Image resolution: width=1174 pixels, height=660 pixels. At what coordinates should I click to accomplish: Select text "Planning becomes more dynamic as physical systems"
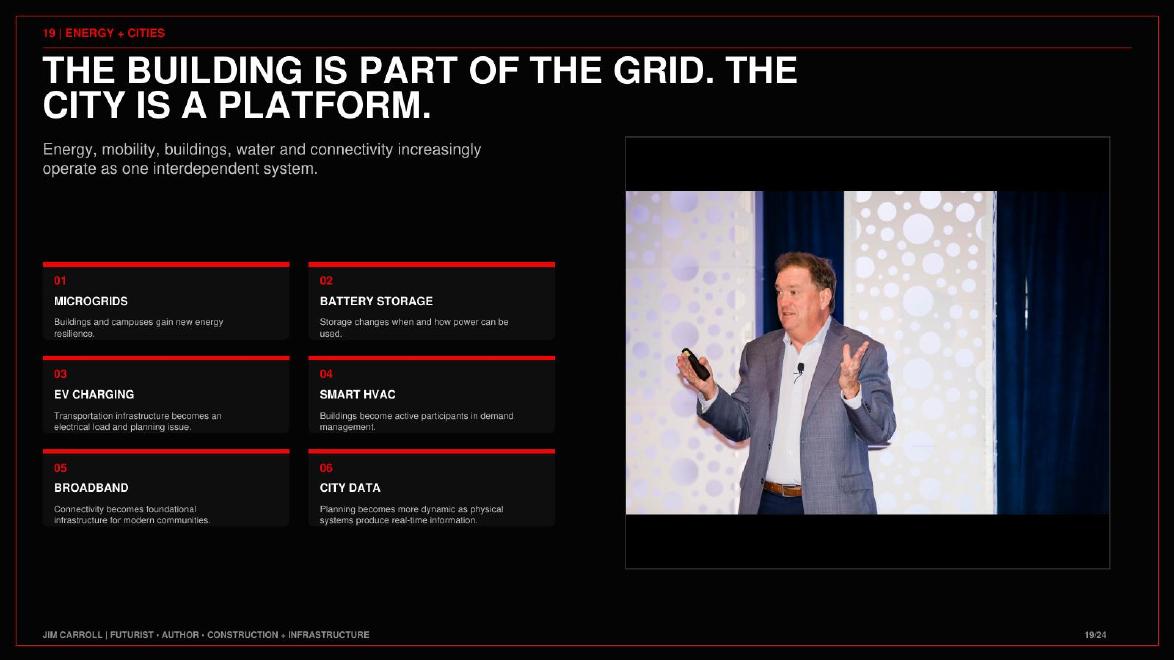(411, 514)
